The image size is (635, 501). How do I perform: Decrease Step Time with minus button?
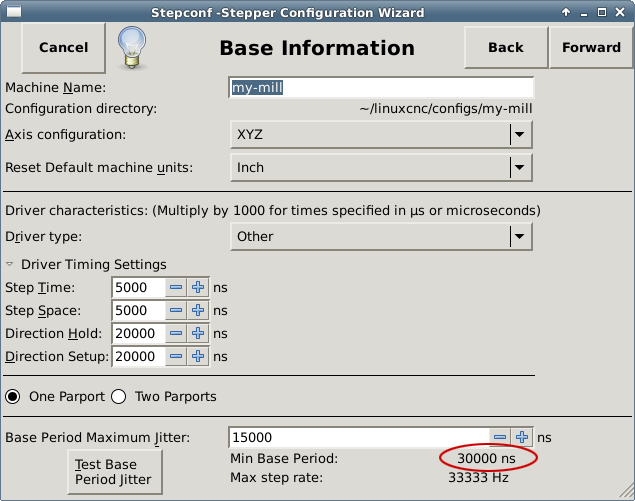coord(176,288)
